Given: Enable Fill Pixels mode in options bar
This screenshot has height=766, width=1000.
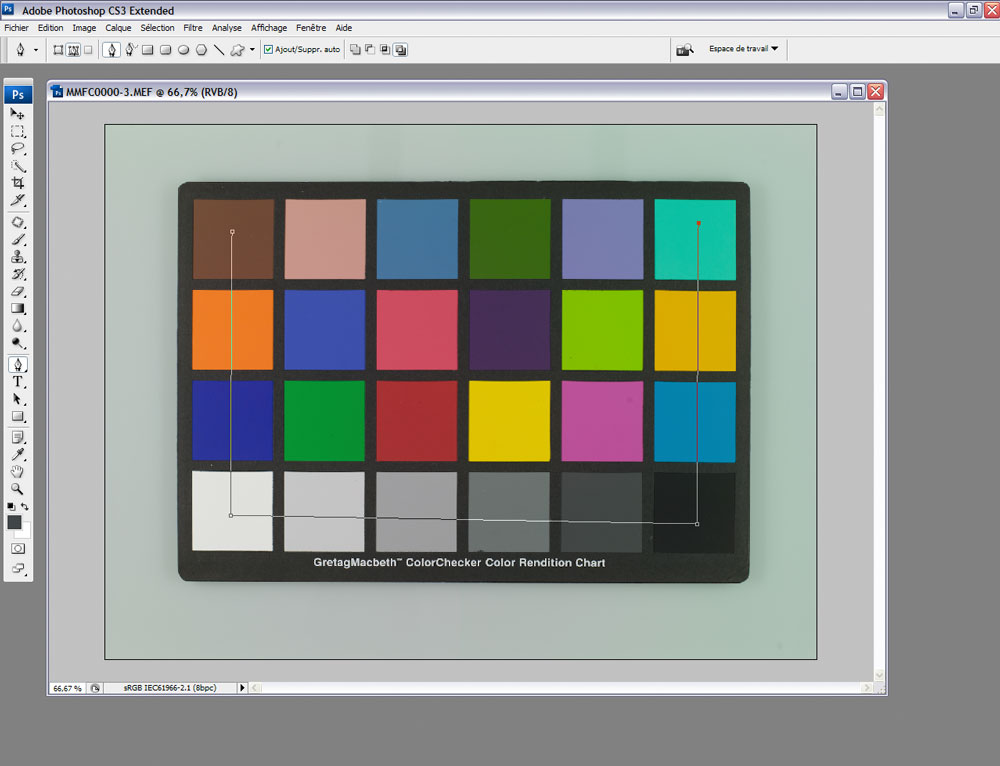Looking at the screenshot, I should [89, 50].
